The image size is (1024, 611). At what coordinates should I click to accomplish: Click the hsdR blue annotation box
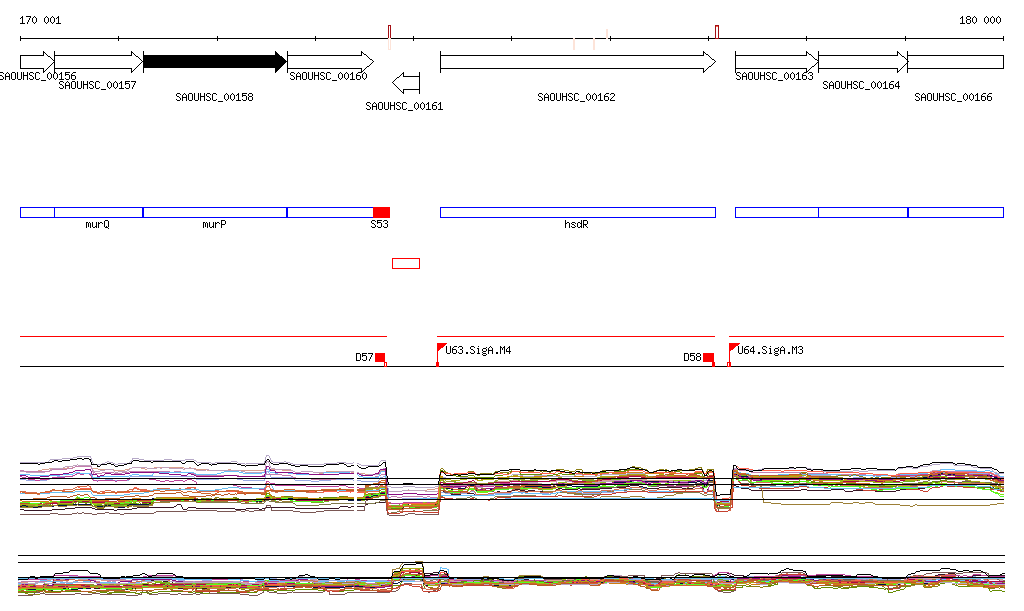click(x=578, y=212)
